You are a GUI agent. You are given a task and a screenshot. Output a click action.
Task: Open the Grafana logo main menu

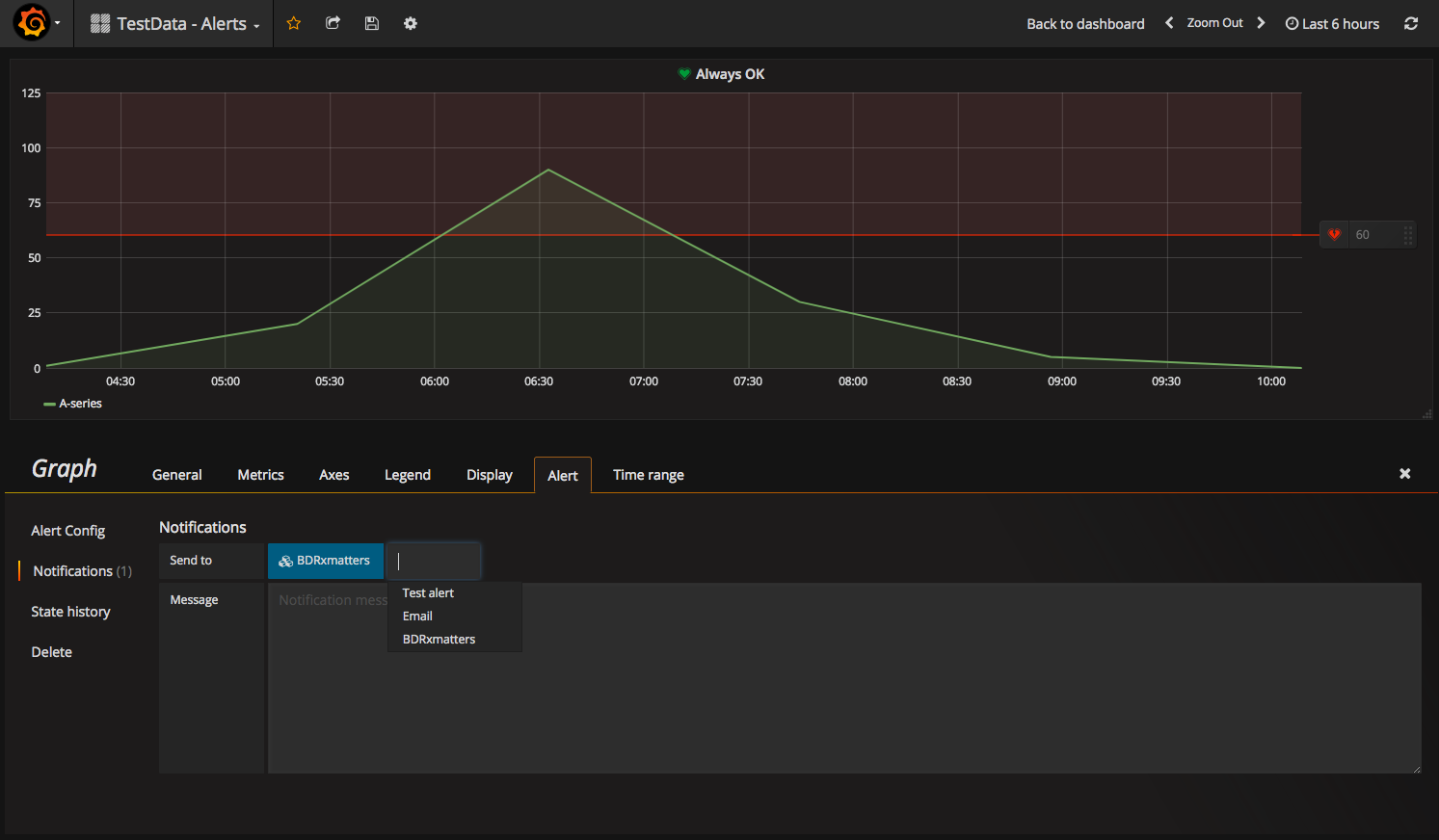coord(37,23)
